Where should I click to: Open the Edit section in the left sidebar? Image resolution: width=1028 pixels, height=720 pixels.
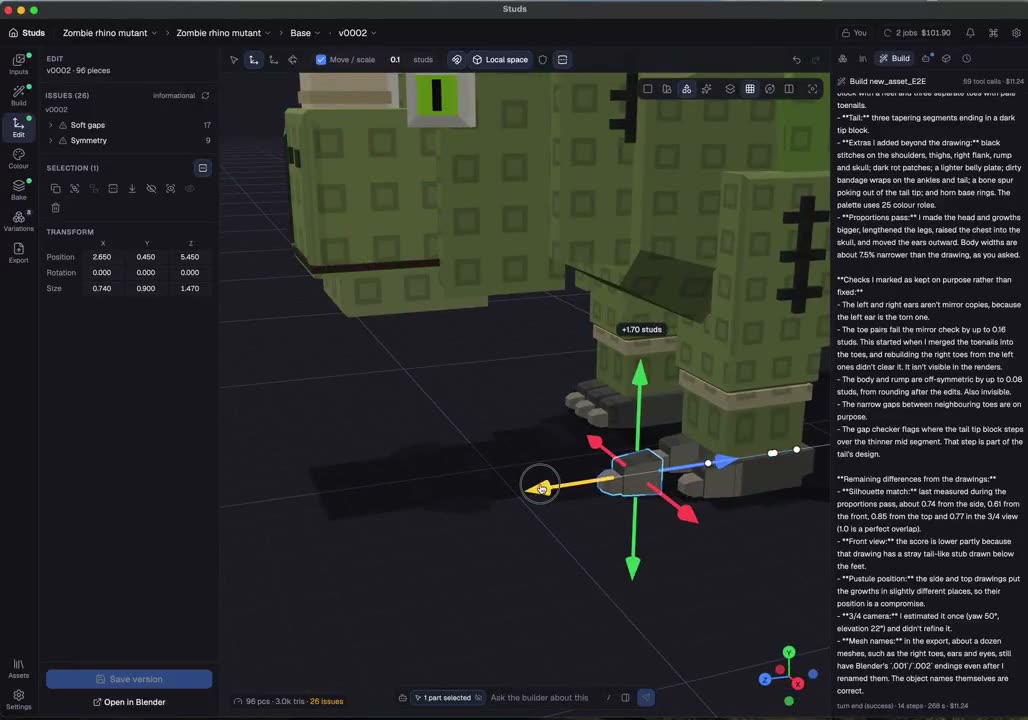point(18,127)
